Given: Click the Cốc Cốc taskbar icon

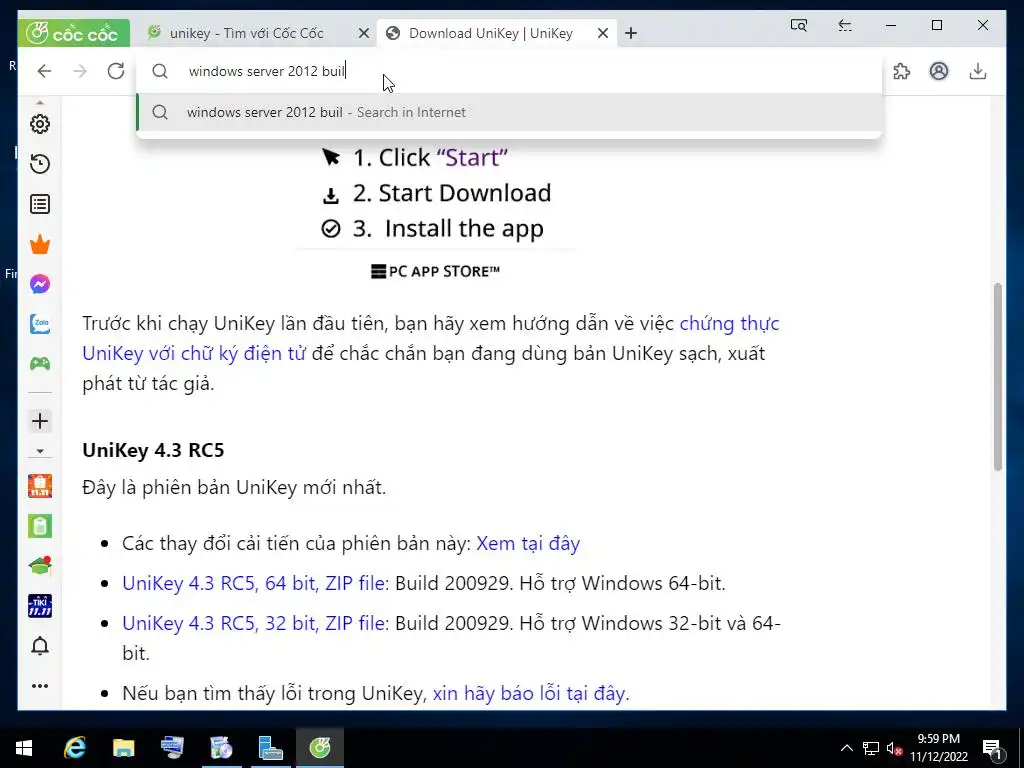Looking at the screenshot, I should tap(319, 748).
